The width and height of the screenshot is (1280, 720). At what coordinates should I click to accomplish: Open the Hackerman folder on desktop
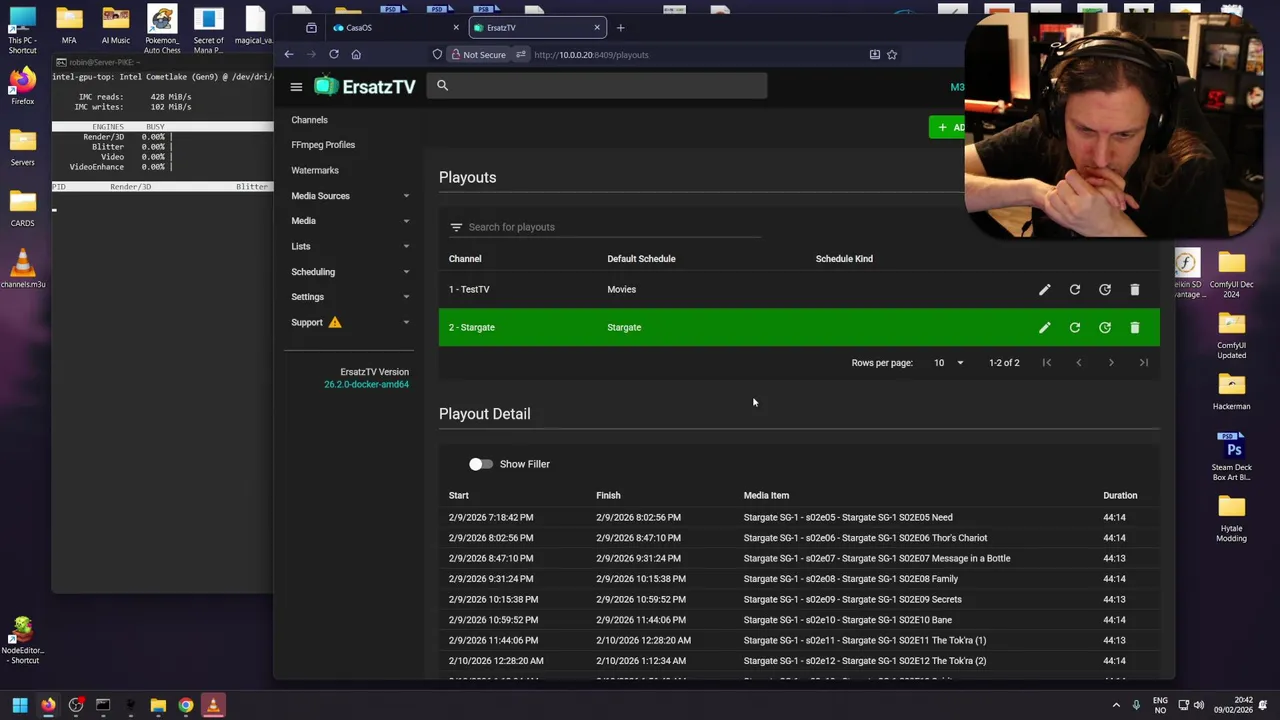[1231, 392]
